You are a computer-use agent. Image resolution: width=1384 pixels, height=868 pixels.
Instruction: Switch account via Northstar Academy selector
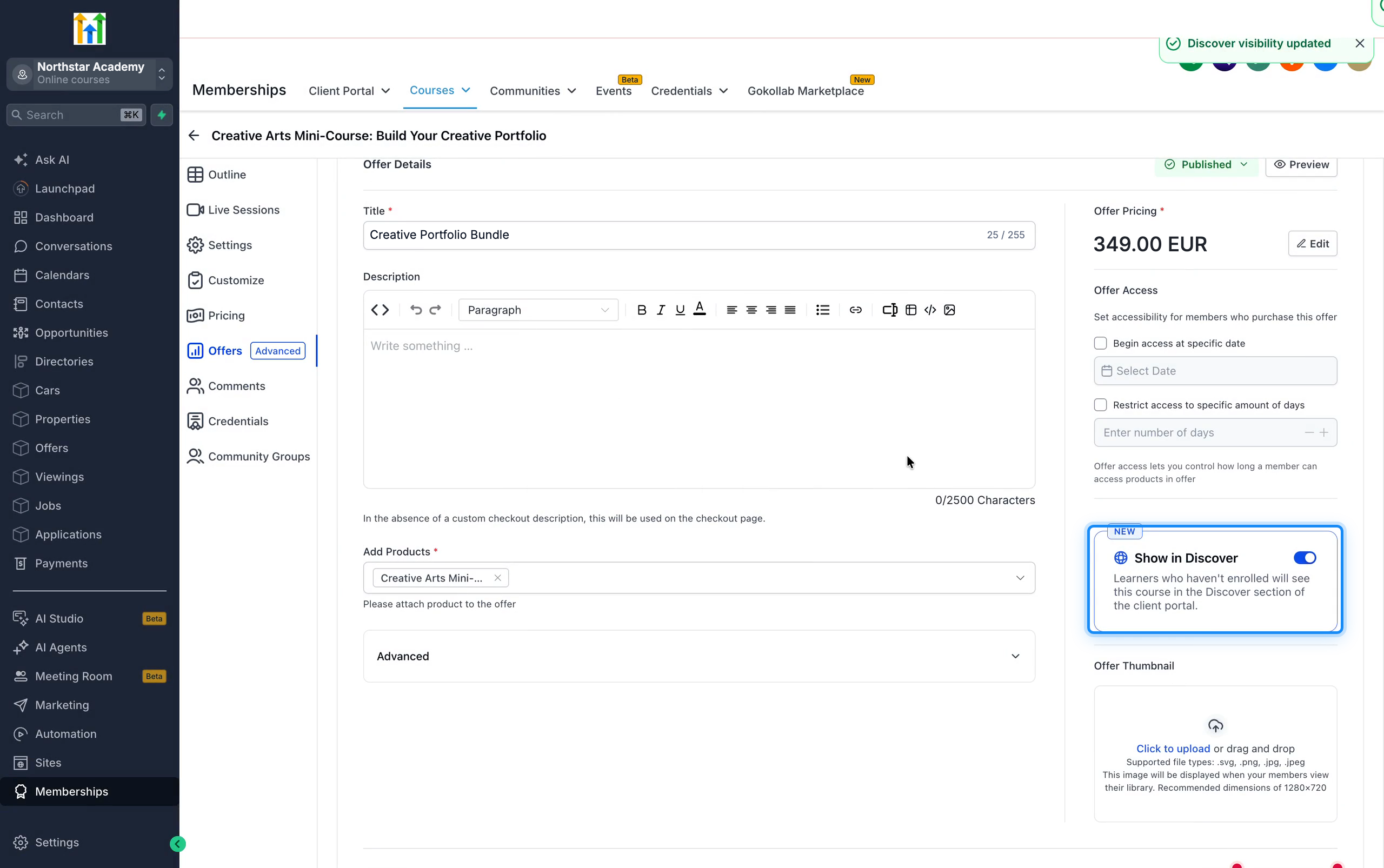pyautogui.click(x=90, y=74)
